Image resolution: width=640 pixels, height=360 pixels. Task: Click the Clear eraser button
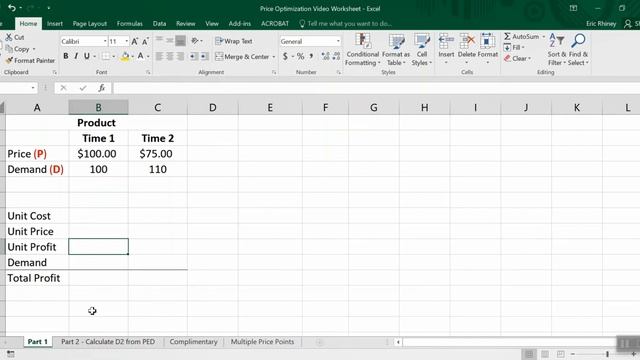[x=517, y=58]
